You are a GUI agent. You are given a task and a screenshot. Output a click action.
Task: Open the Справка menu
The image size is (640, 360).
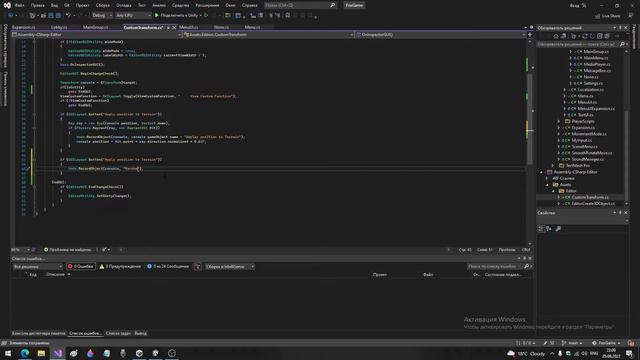click(249, 5)
